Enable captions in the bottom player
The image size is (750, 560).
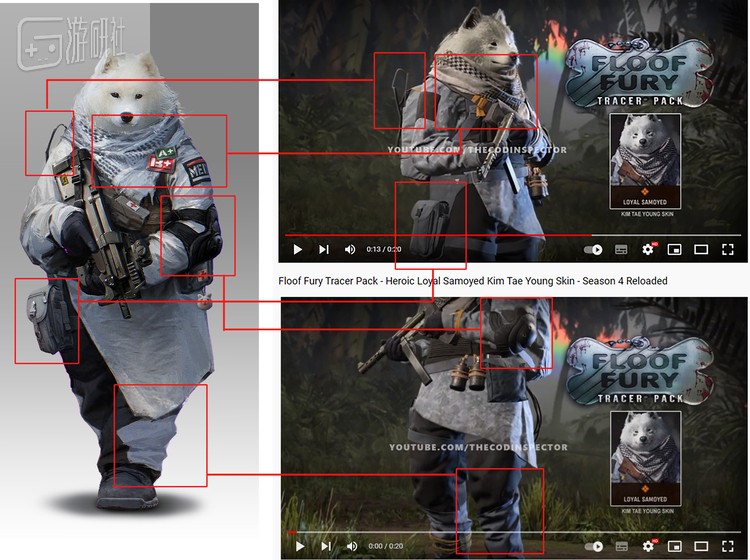620,546
